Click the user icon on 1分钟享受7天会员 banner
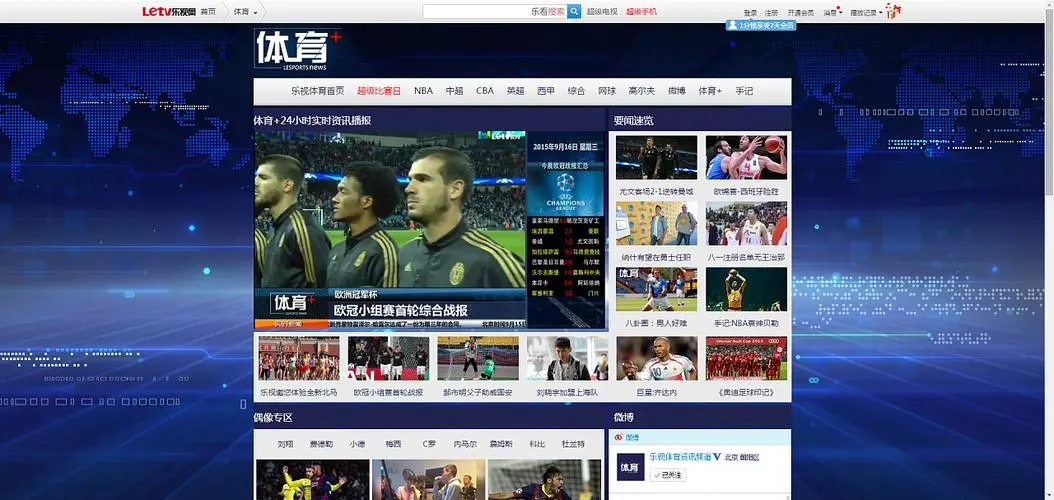The width and height of the screenshot is (1054, 500). (x=732, y=25)
